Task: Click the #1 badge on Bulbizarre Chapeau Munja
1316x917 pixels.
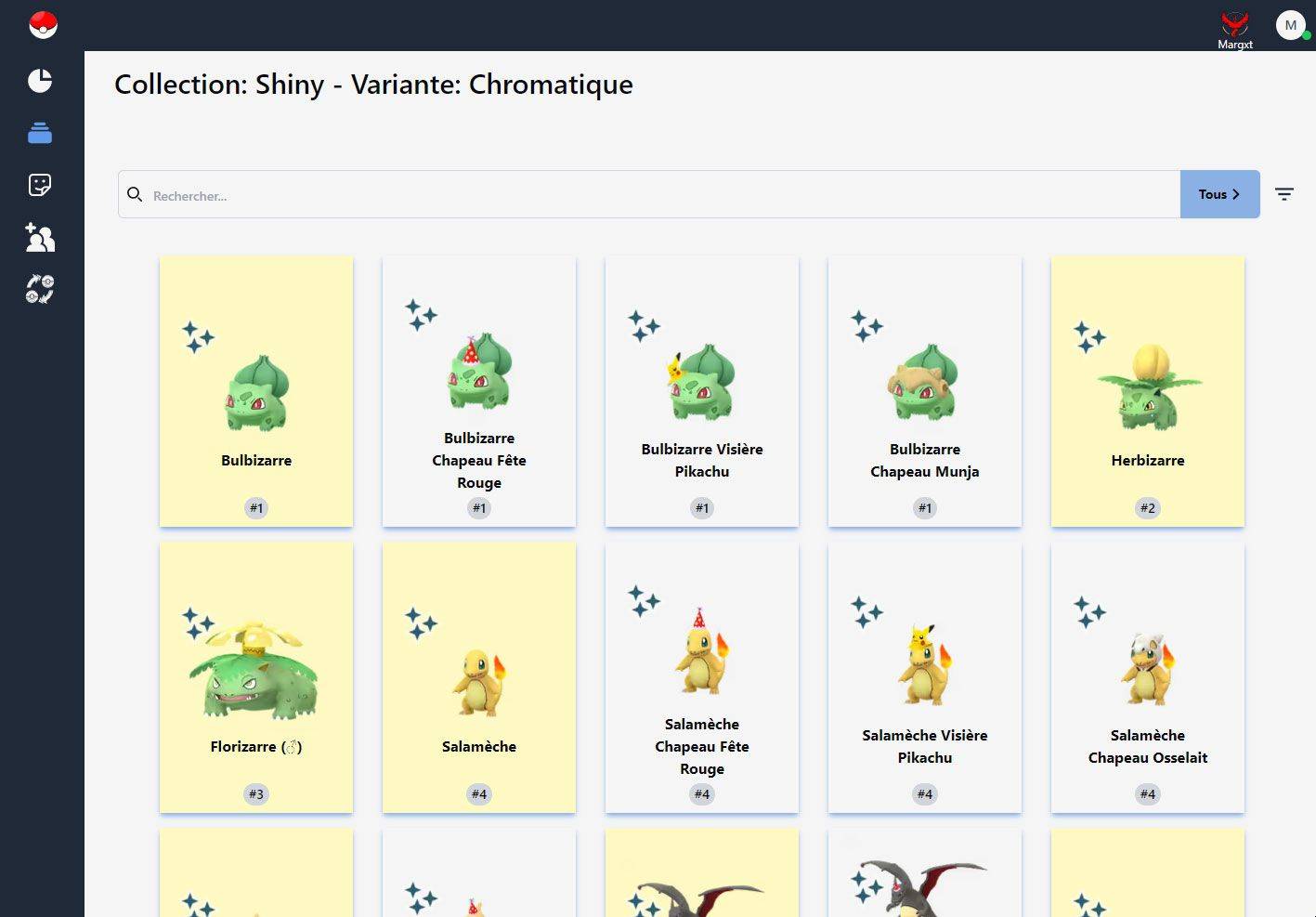Action: point(925,508)
